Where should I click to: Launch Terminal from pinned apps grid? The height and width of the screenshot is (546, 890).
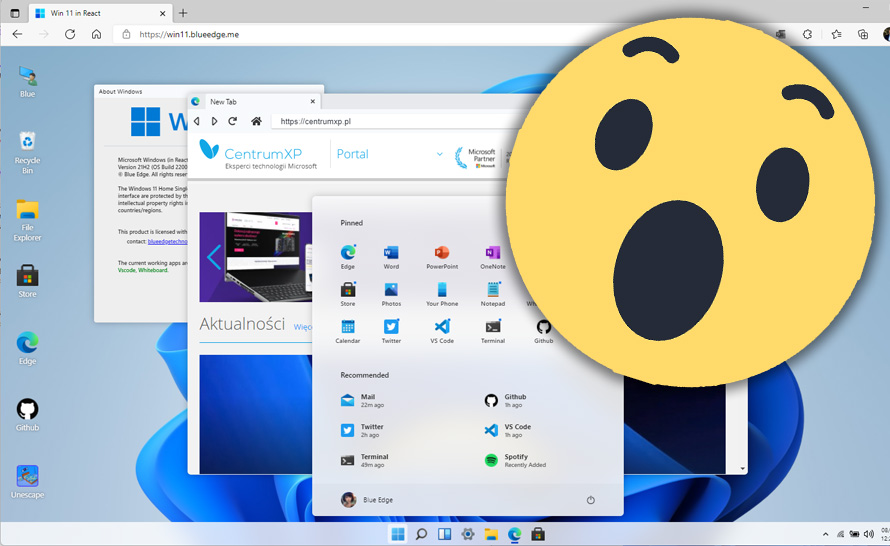click(493, 331)
